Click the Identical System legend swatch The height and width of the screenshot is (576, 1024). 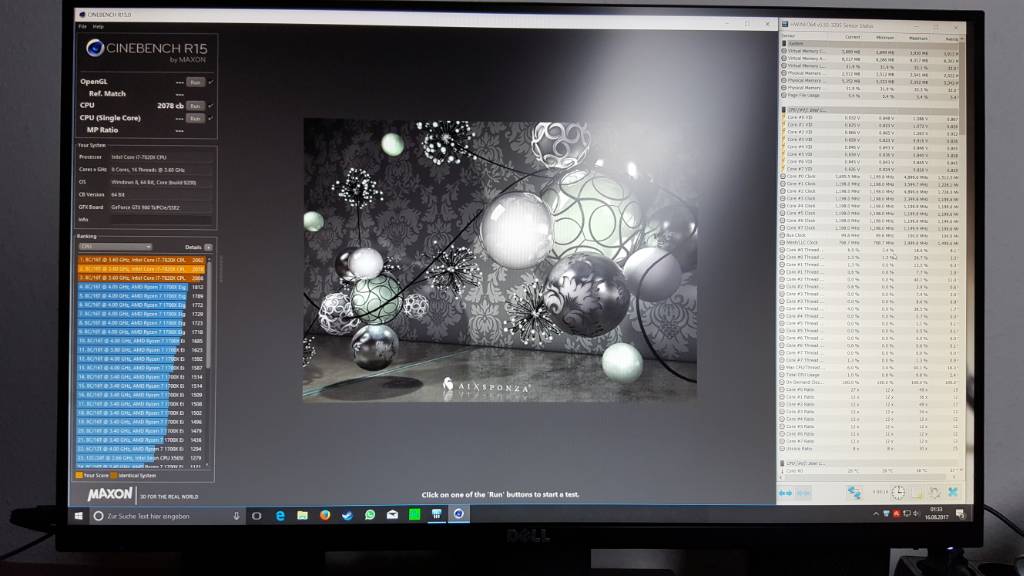pyautogui.click(x=114, y=475)
